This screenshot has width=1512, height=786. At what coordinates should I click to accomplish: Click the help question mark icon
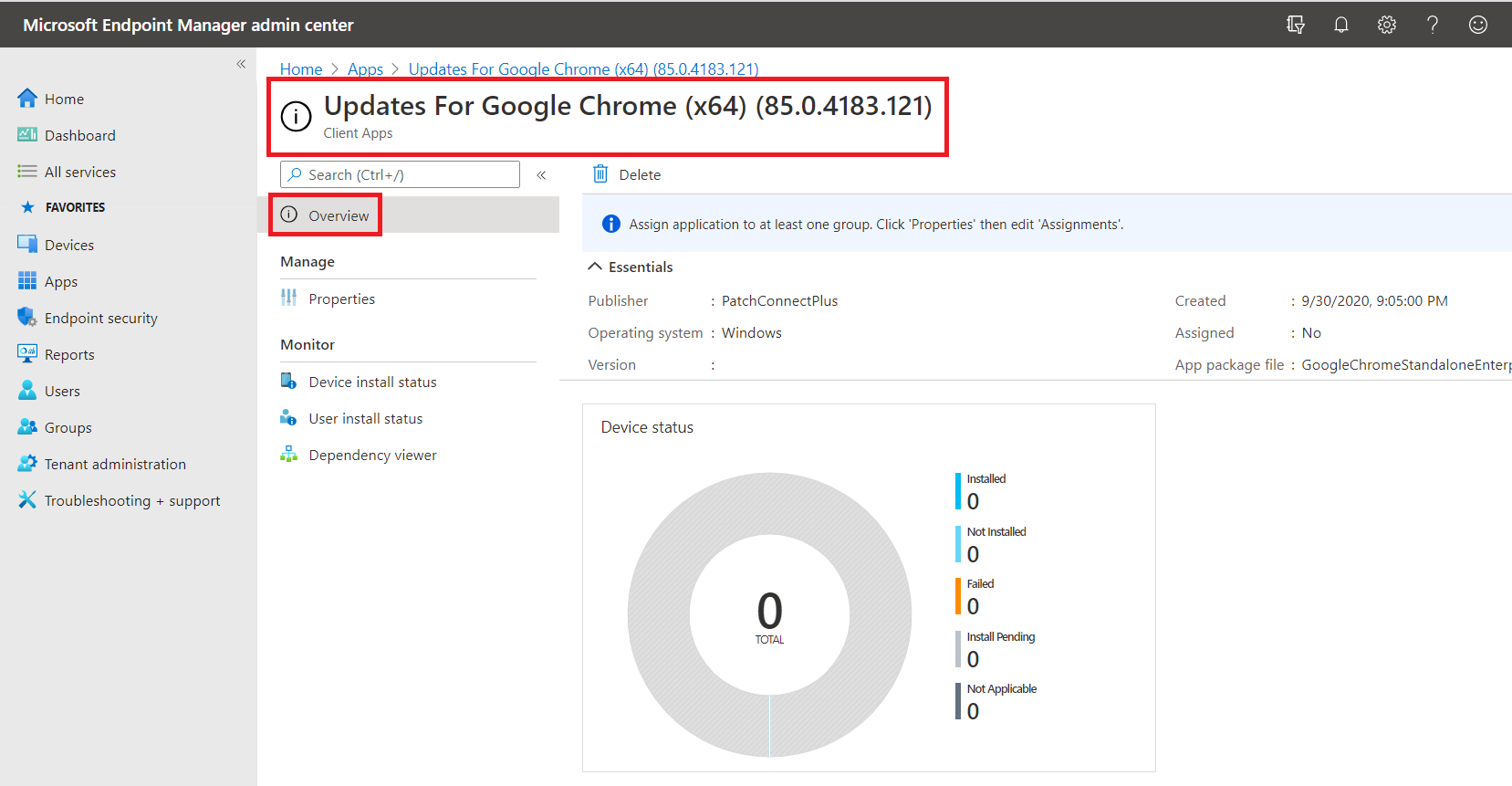pos(1432,25)
